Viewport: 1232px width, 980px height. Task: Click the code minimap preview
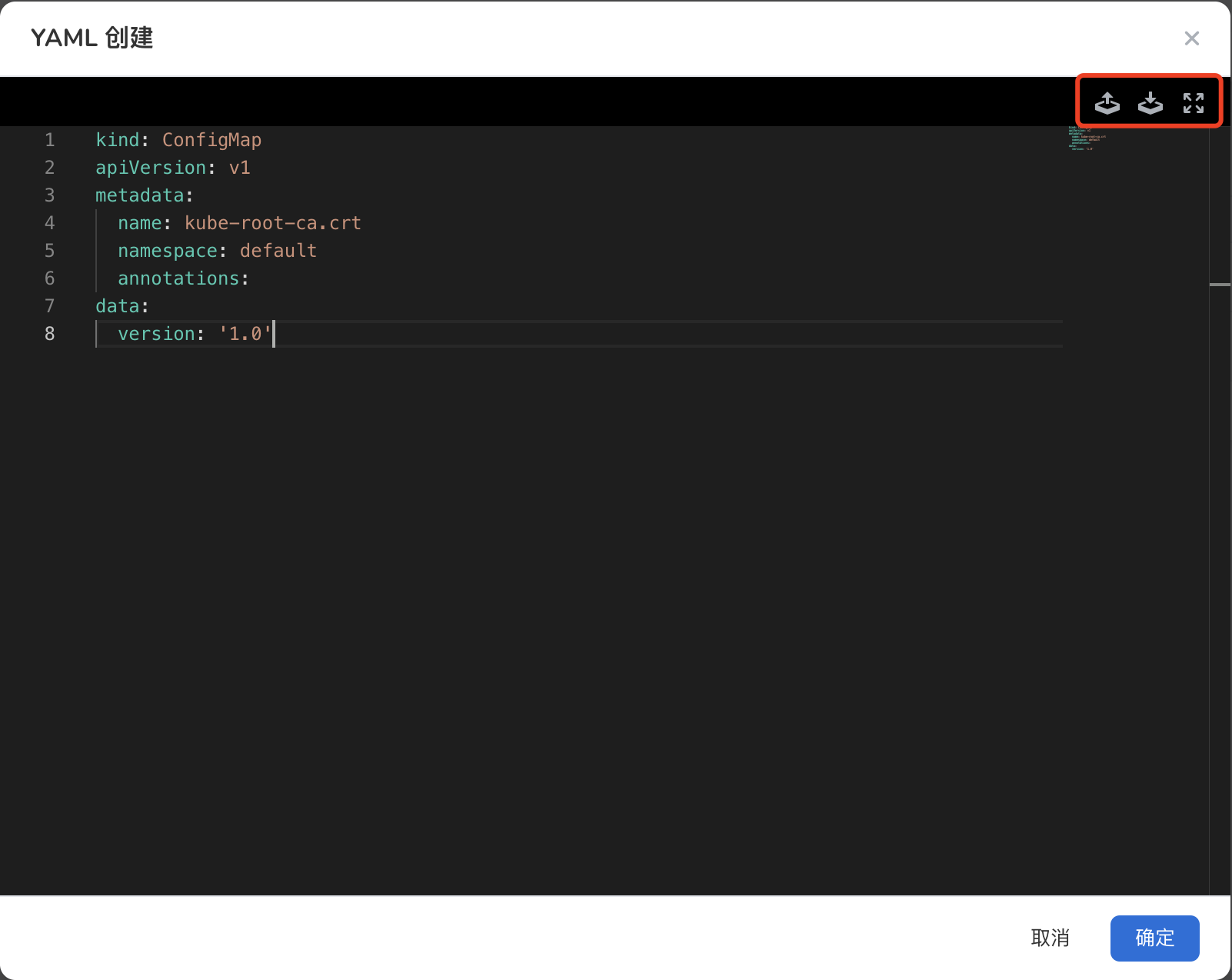coord(1086,138)
